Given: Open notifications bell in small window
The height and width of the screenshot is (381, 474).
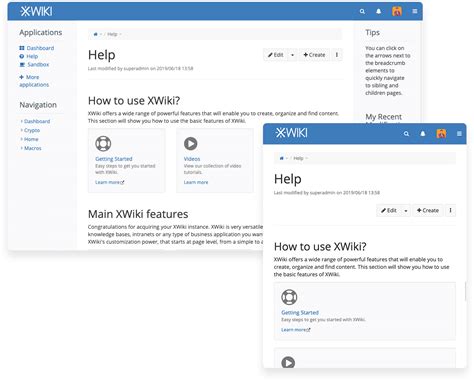Looking at the screenshot, I should (x=423, y=134).
